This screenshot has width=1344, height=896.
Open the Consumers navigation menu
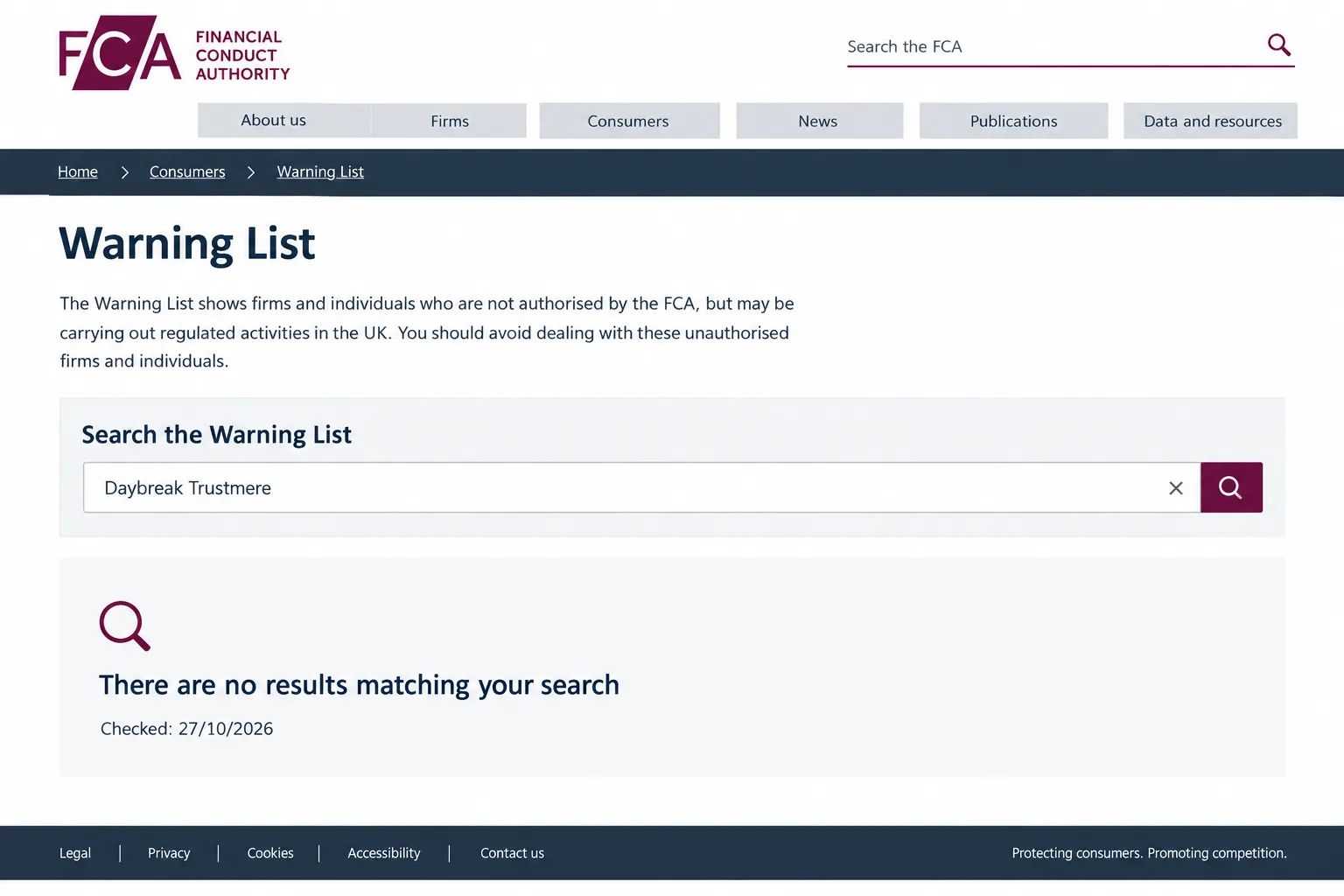(x=629, y=121)
